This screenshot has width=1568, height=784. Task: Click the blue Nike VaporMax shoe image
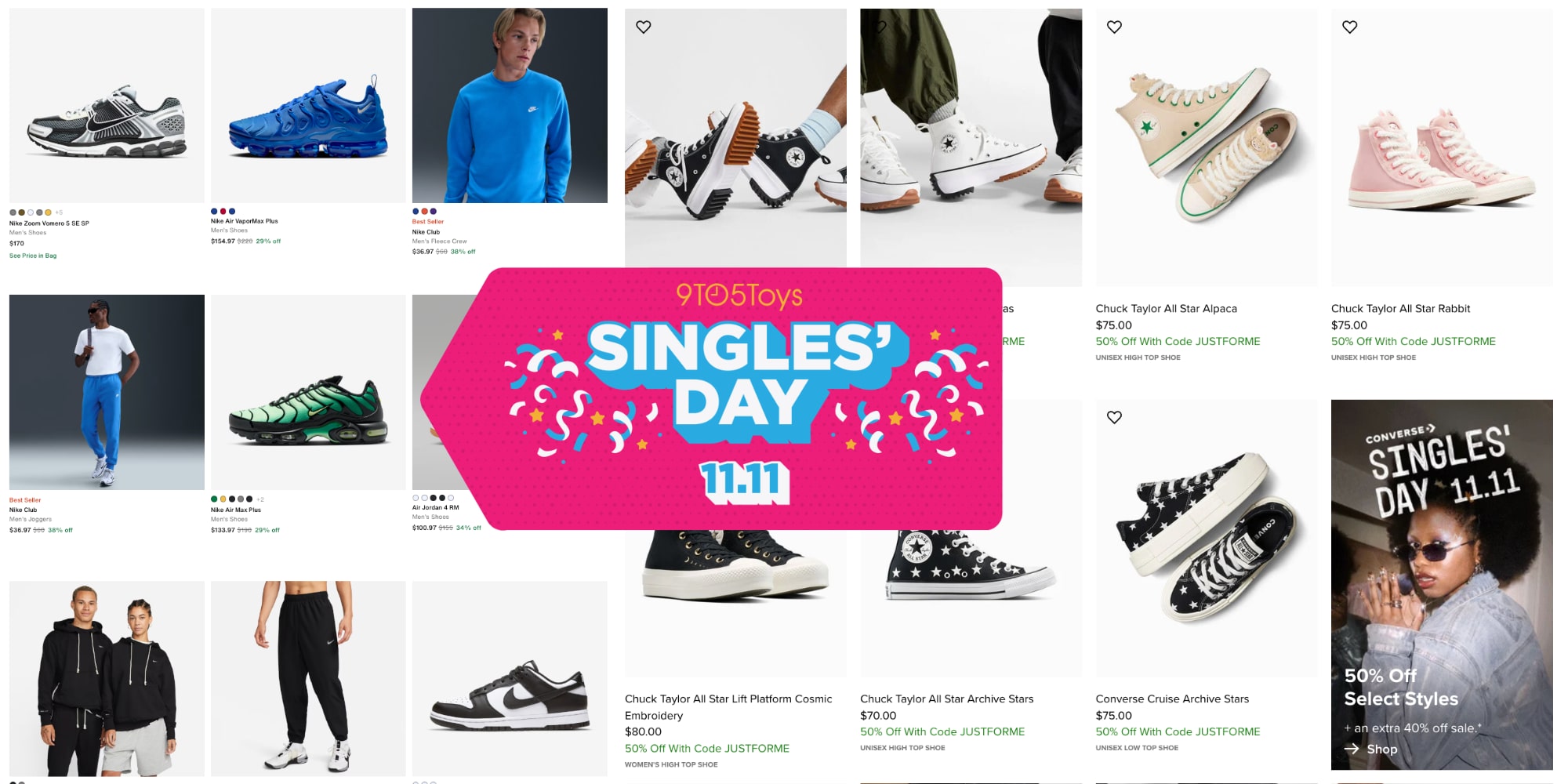[x=308, y=118]
